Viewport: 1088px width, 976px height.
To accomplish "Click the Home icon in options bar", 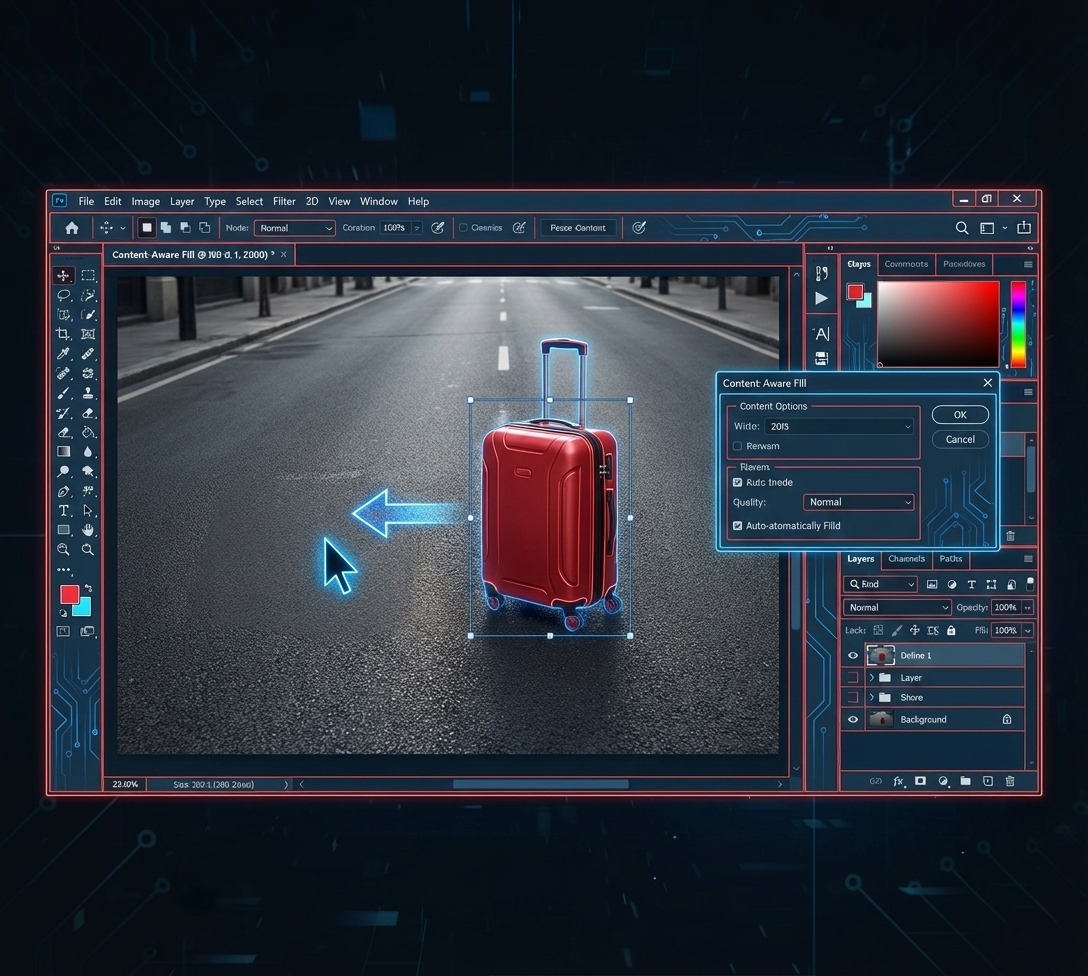I will tap(72, 228).
